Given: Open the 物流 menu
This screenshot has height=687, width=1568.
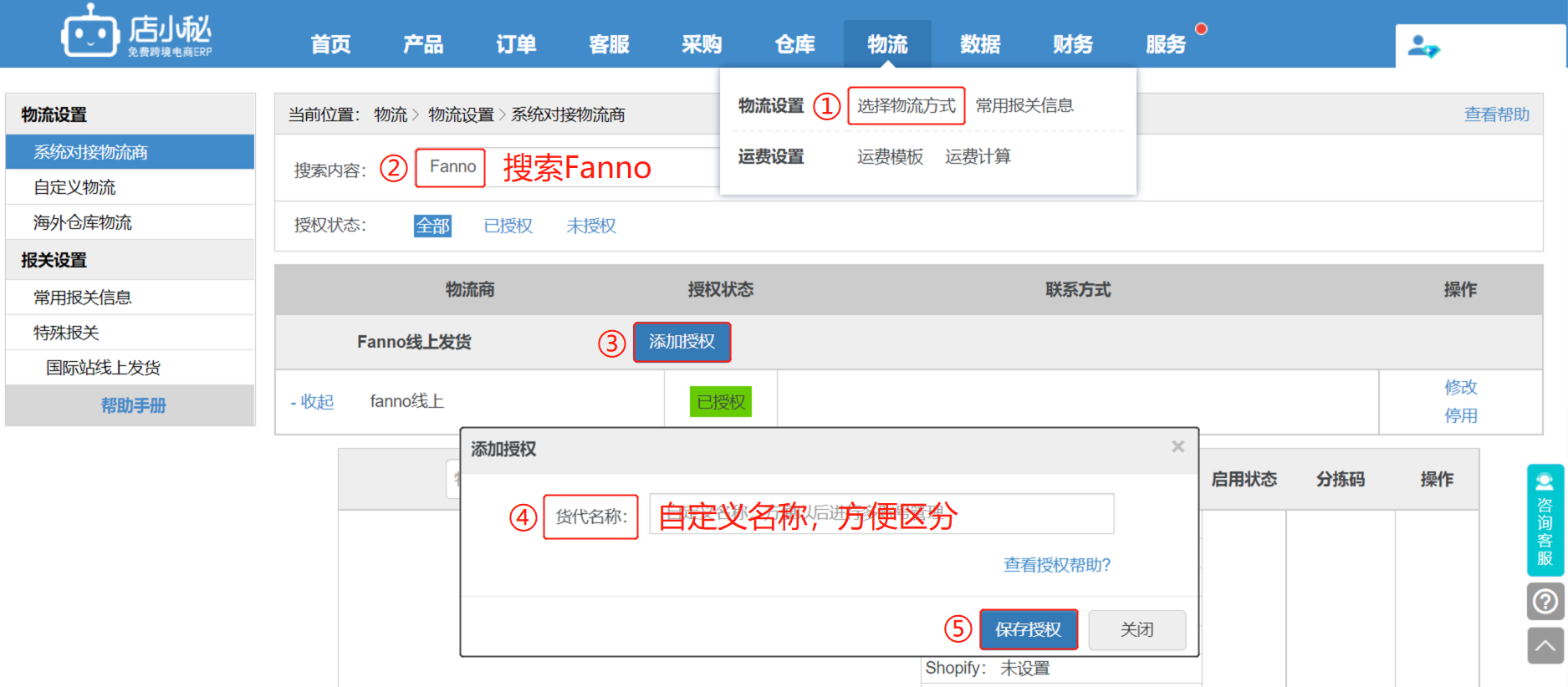Looking at the screenshot, I should point(887,44).
